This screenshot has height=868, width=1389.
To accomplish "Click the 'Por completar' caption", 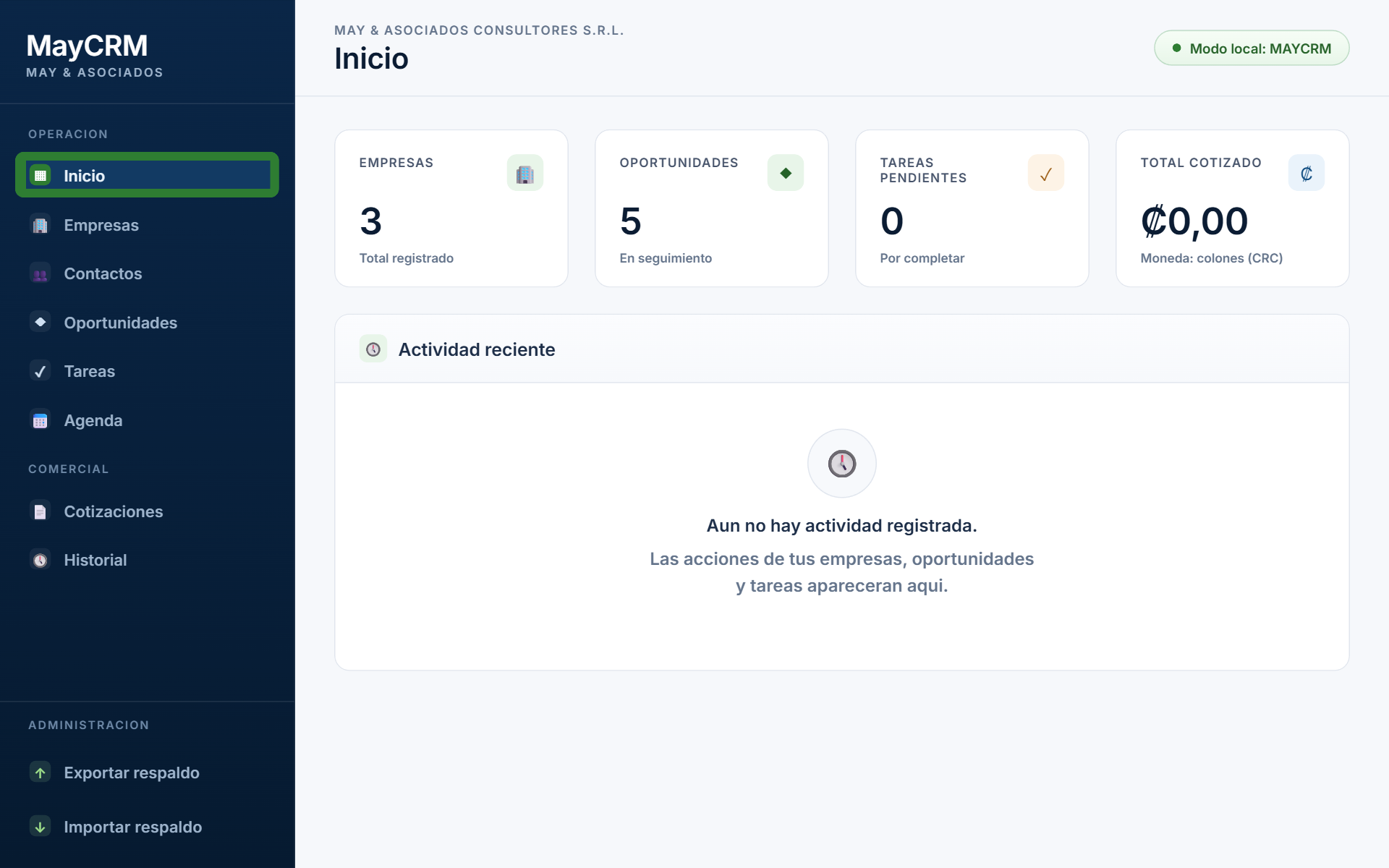I will (x=922, y=258).
